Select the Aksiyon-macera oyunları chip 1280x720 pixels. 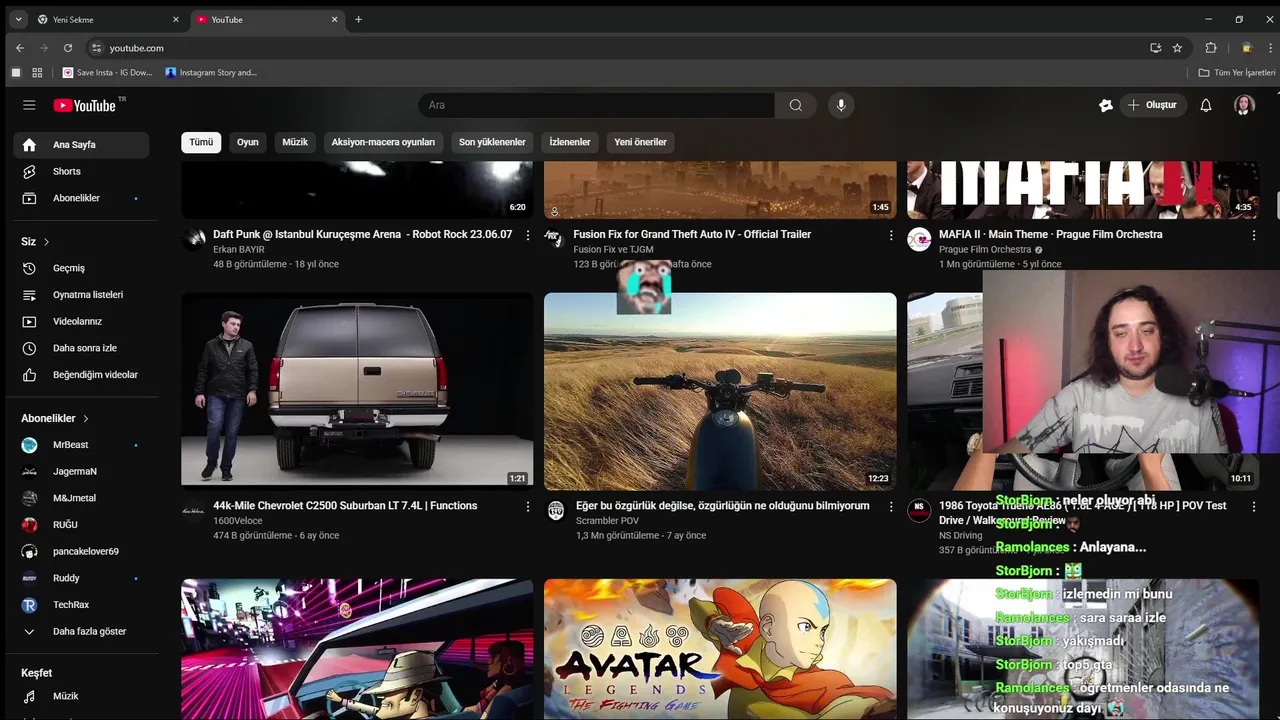[x=383, y=142]
